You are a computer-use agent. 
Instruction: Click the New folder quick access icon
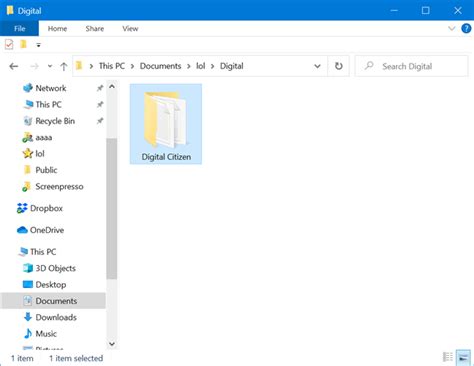tap(23, 44)
